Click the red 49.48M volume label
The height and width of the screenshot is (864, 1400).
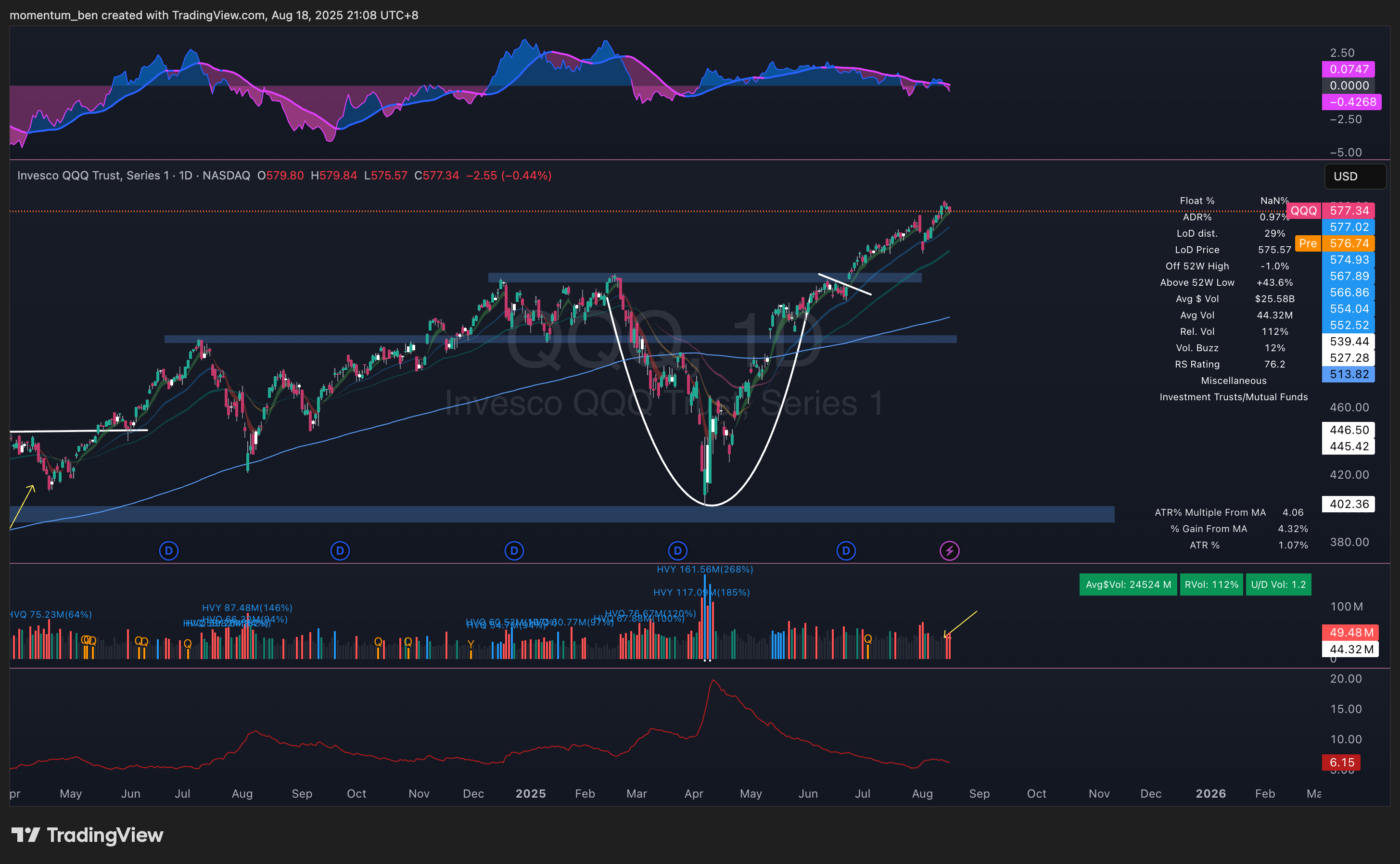(x=1349, y=632)
